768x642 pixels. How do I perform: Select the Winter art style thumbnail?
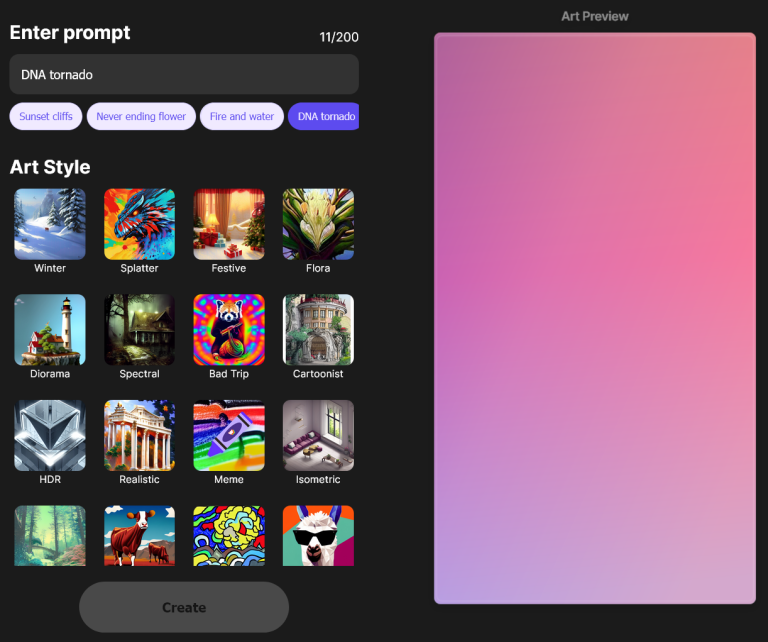coord(50,224)
